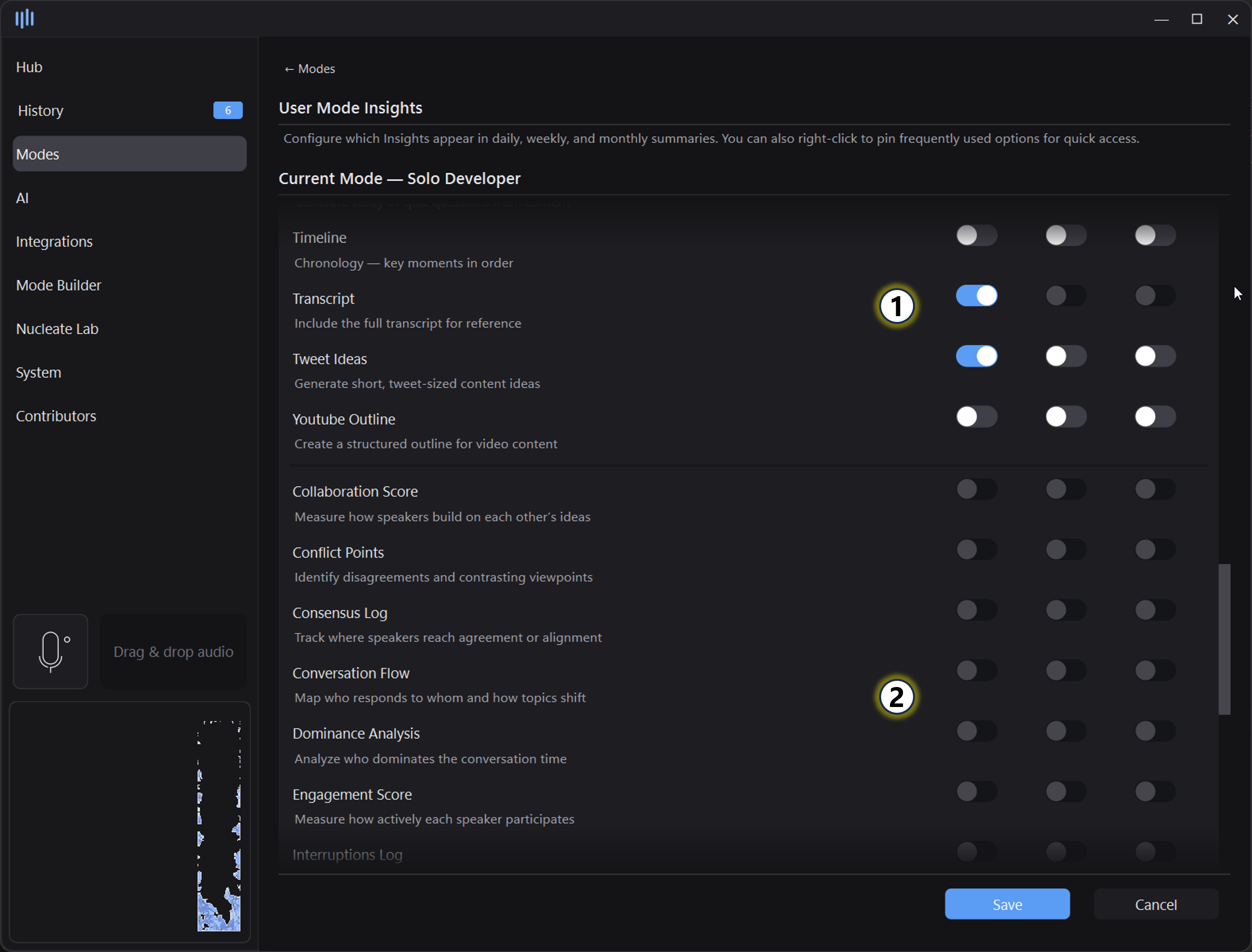Toggle Tweet Ideas second column switch

(x=1066, y=357)
